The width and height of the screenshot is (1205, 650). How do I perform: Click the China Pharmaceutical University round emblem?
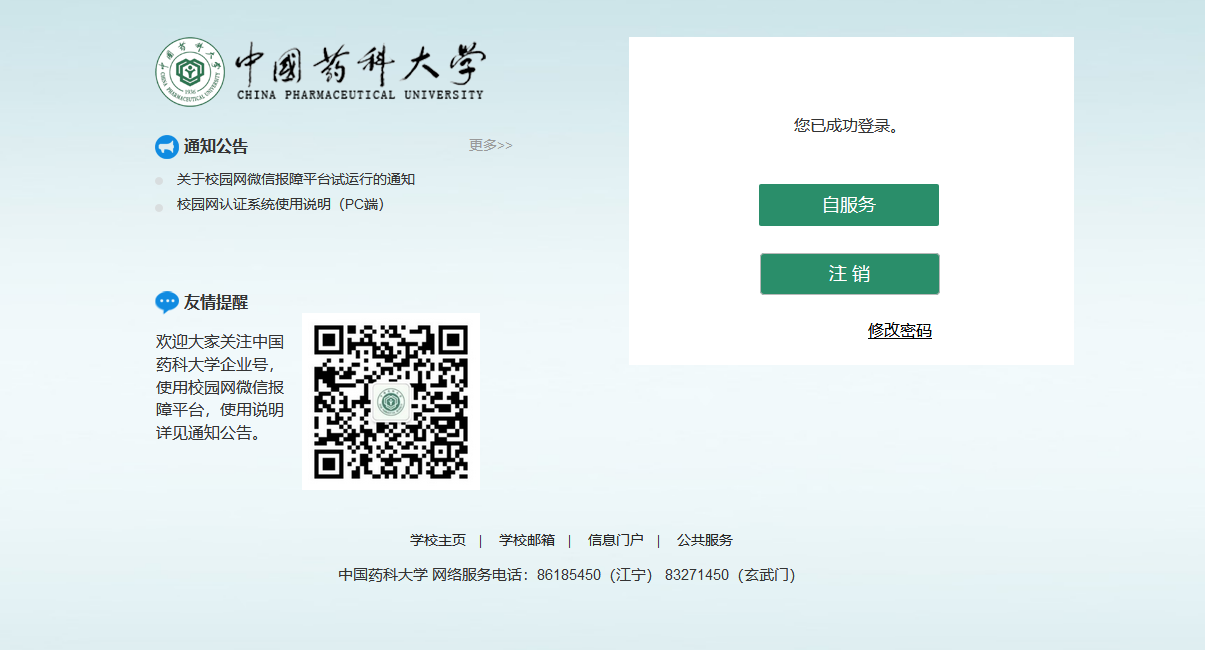tap(190, 72)
